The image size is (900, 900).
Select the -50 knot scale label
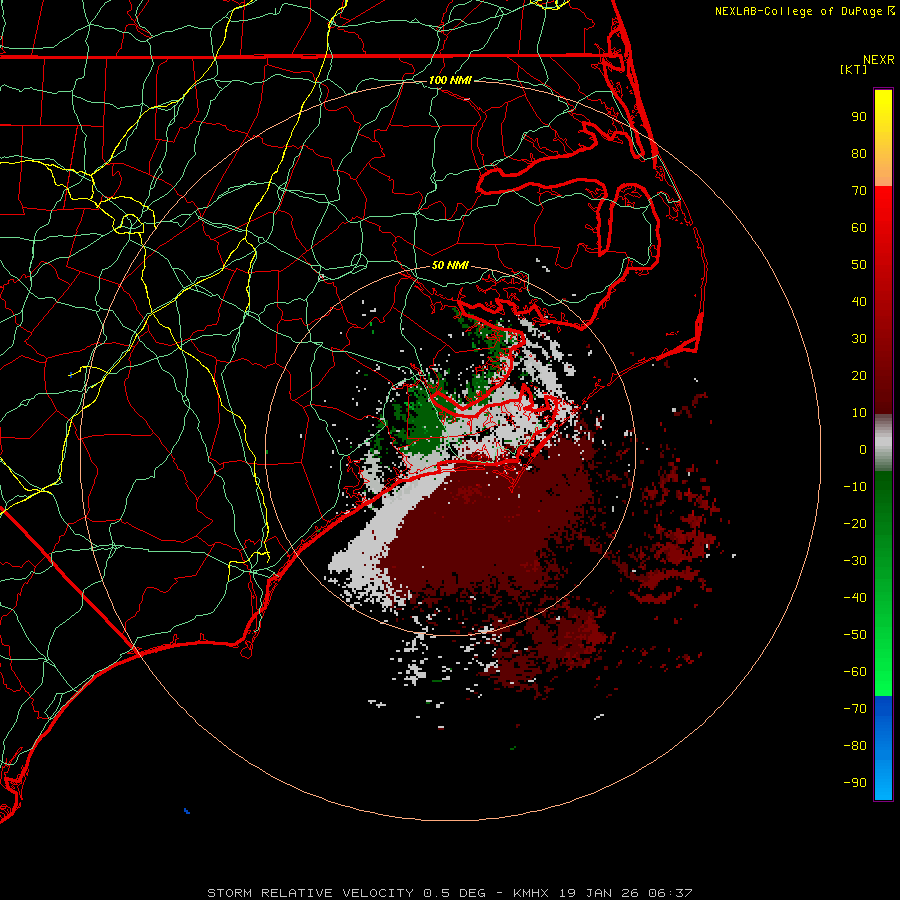coord(855,634)
